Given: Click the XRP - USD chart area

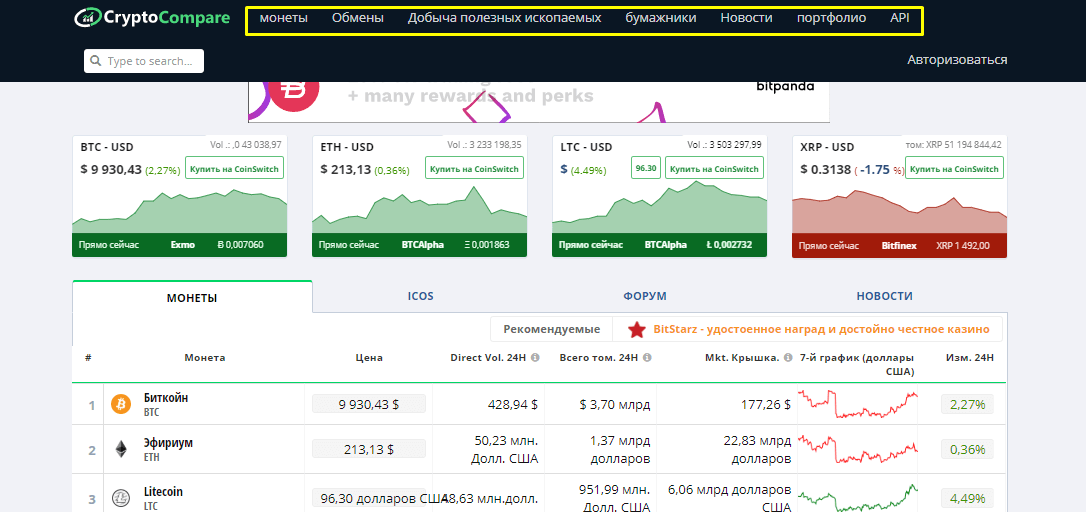Looking at the screenshot, I should [899, 211].
